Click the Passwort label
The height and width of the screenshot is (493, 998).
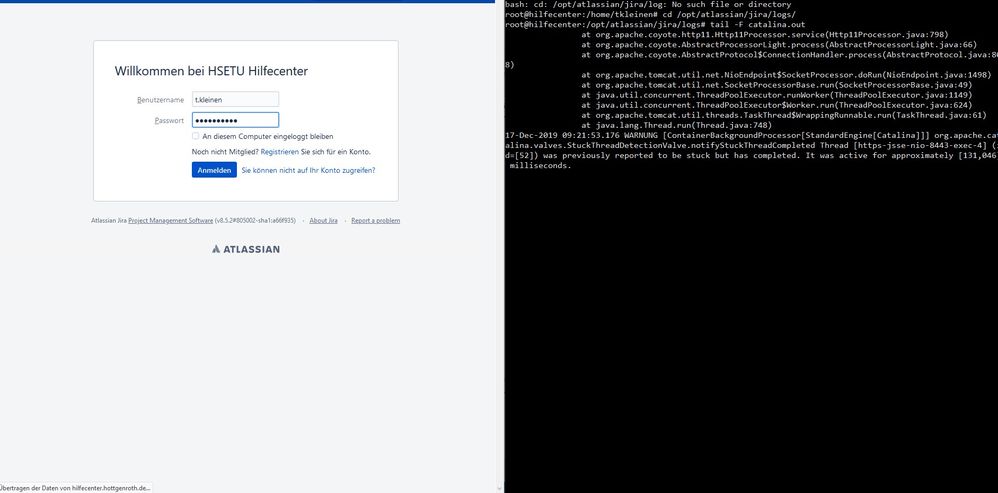[x=169, y=120]
